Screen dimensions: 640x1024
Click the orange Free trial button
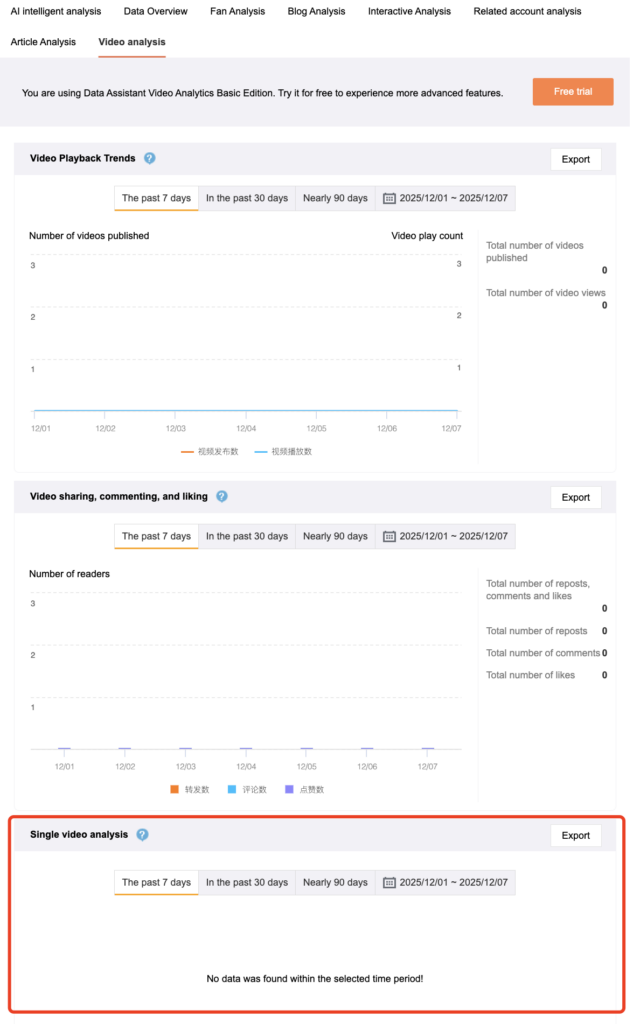point(572,92)
